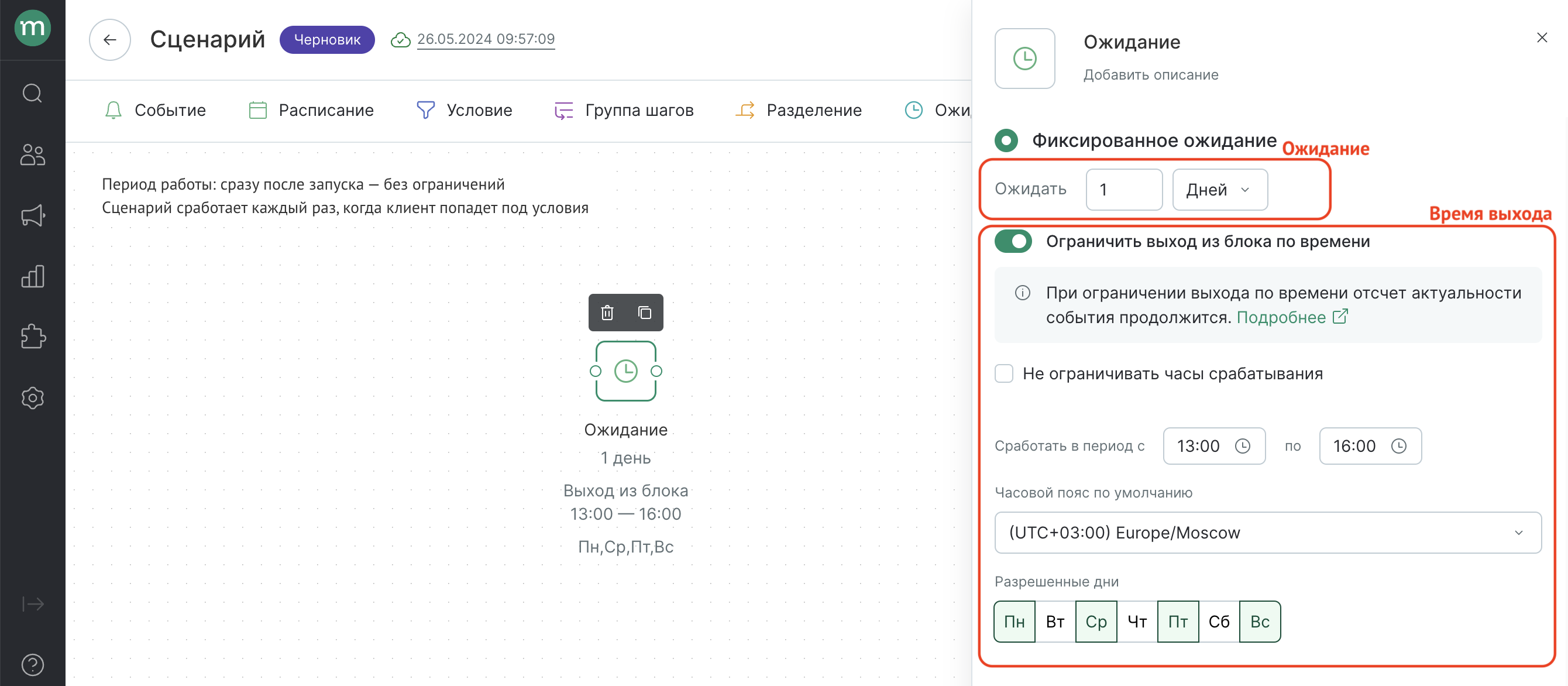Screen dimensions: 1568x686
Task: Click the Пн,Ср,Пт,Вс label on canvas
Action: click(x=626, y=547)
